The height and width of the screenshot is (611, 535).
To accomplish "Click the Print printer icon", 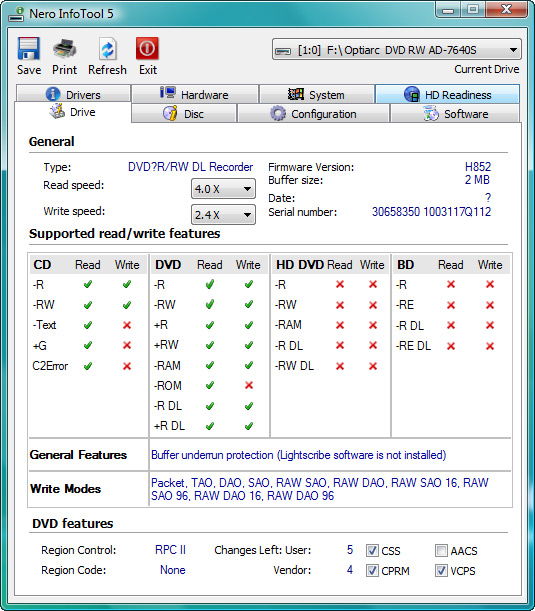I will pyautogui.click(x=65, y=49).
